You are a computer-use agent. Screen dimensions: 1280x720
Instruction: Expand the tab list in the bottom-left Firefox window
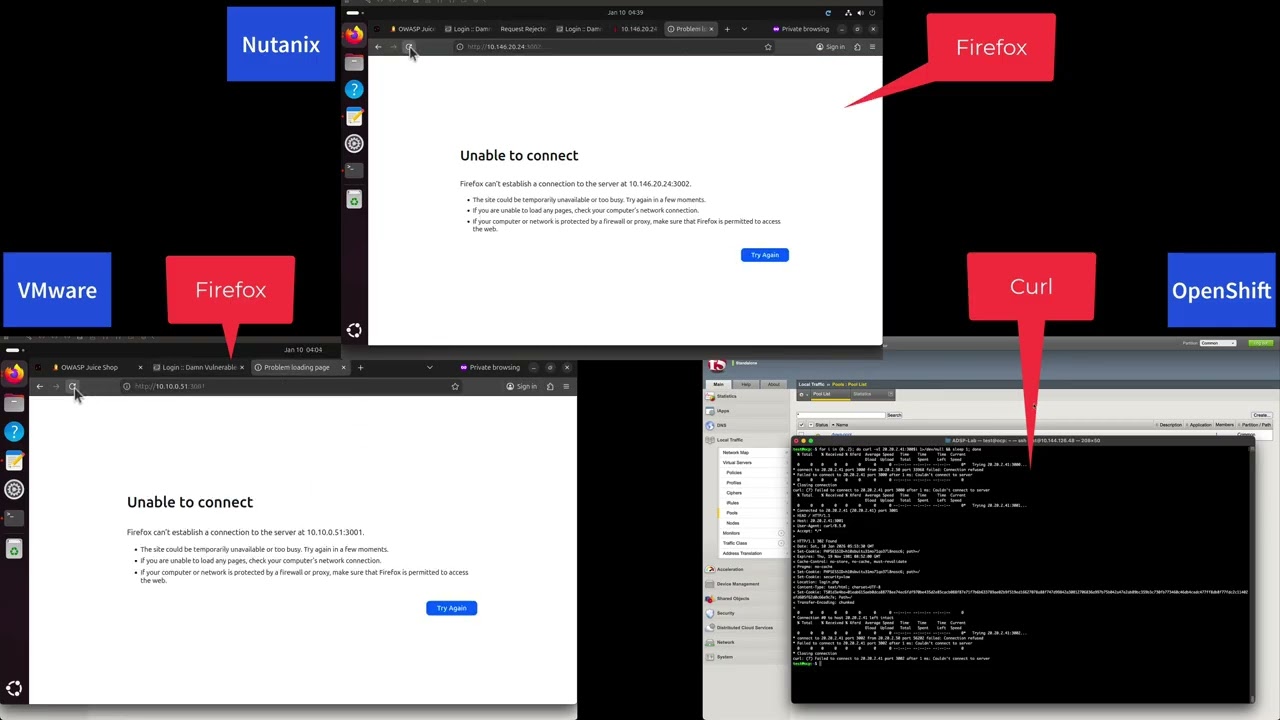[430, 367]
